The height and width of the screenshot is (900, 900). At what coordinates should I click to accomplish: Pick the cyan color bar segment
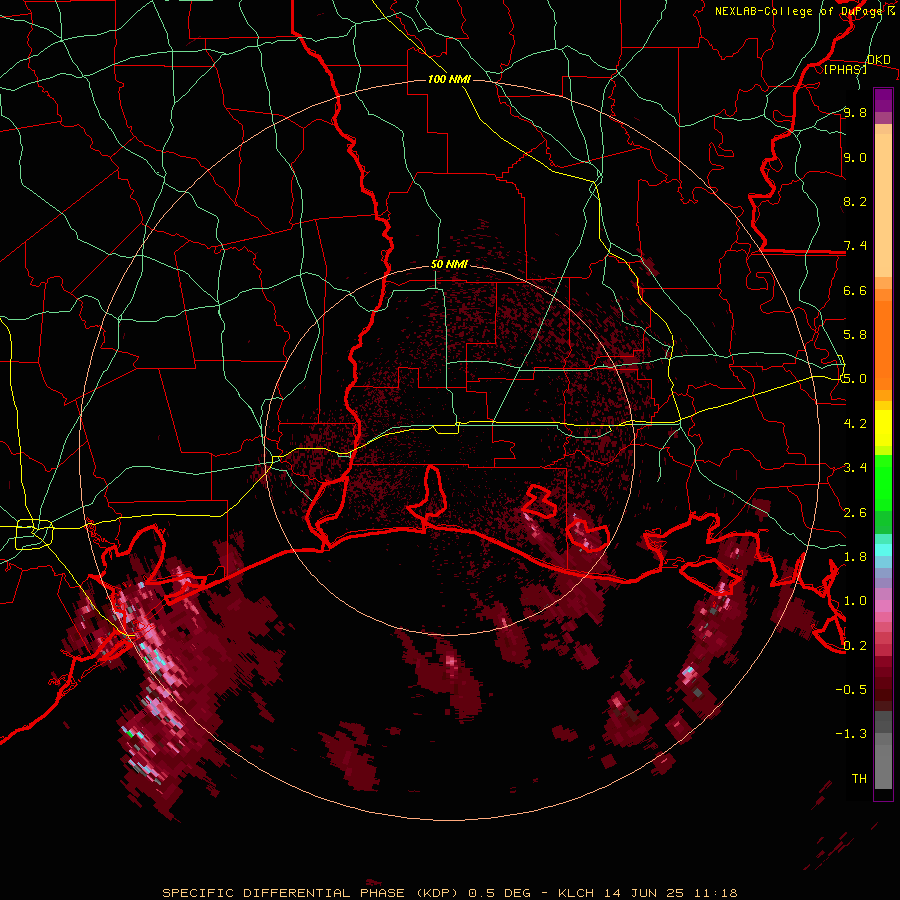pyautogui.click(x=883, y=549)
